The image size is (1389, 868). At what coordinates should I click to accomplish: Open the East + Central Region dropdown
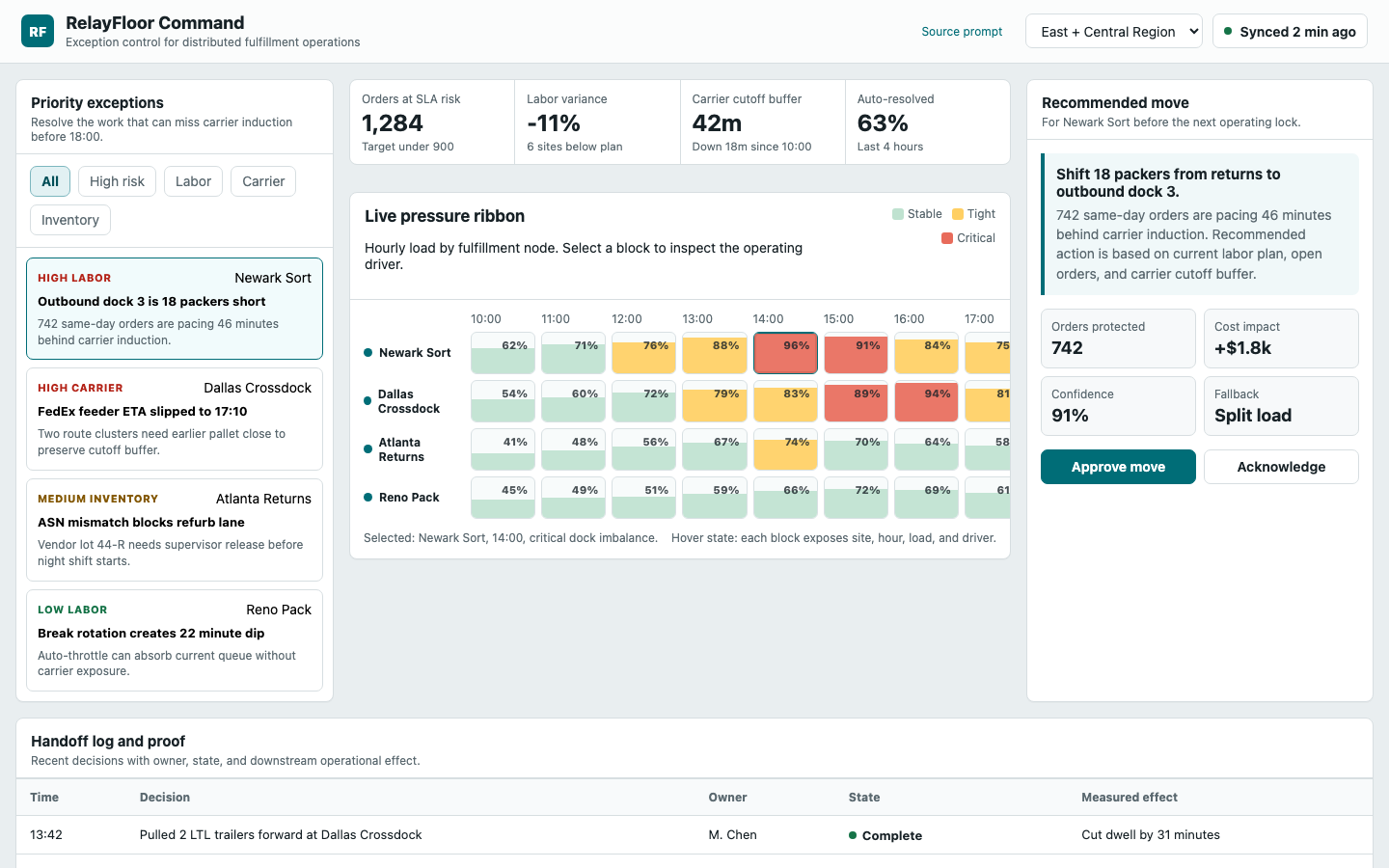point(1114,32)
